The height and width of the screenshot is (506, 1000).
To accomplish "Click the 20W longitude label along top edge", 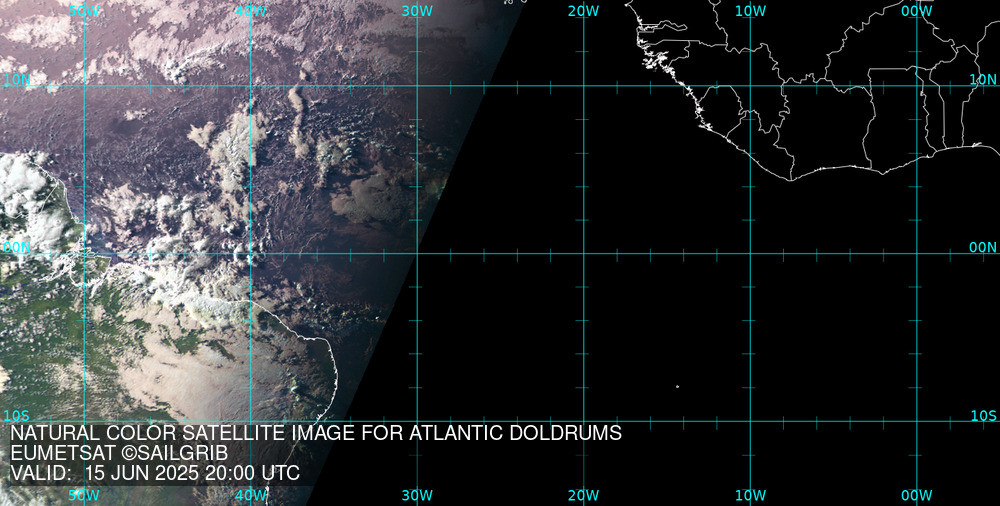I will tap(584, 11).
